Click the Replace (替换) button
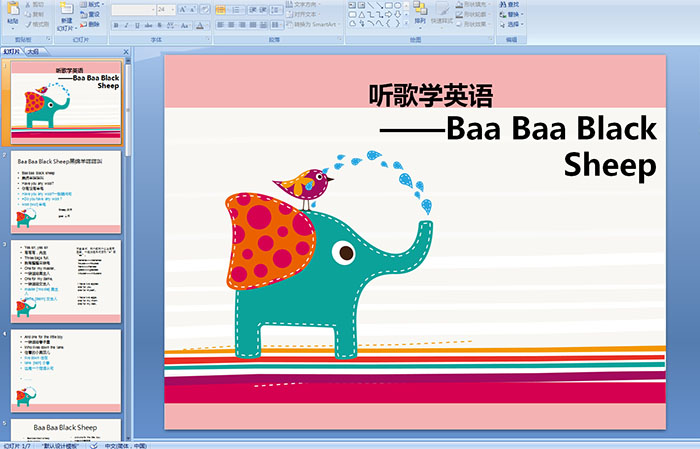This screenshot has height=449, width=700. (x=511, y=14)
